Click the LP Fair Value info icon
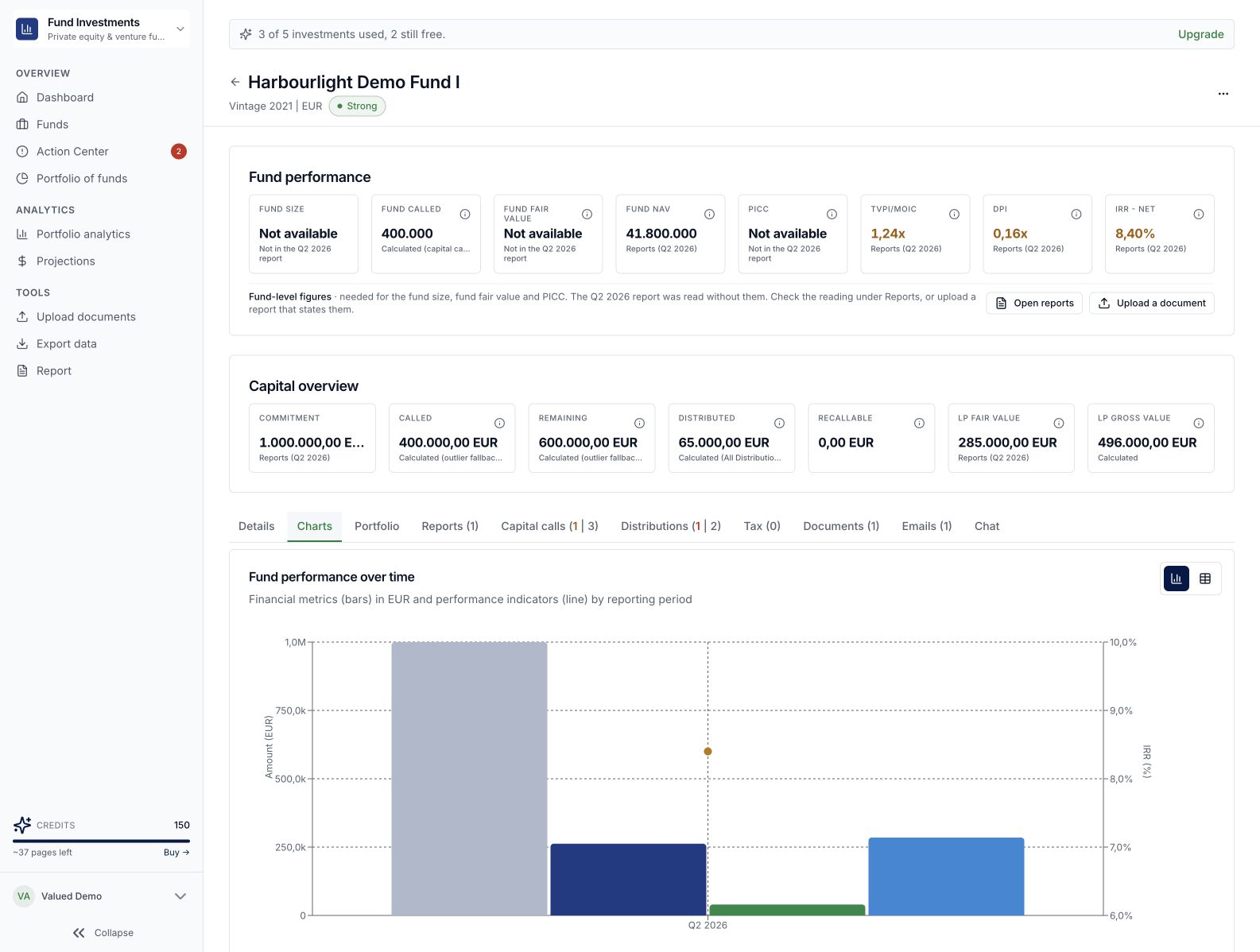Viewport: 1260px width, 952px height. click(x=1059, y=423)
